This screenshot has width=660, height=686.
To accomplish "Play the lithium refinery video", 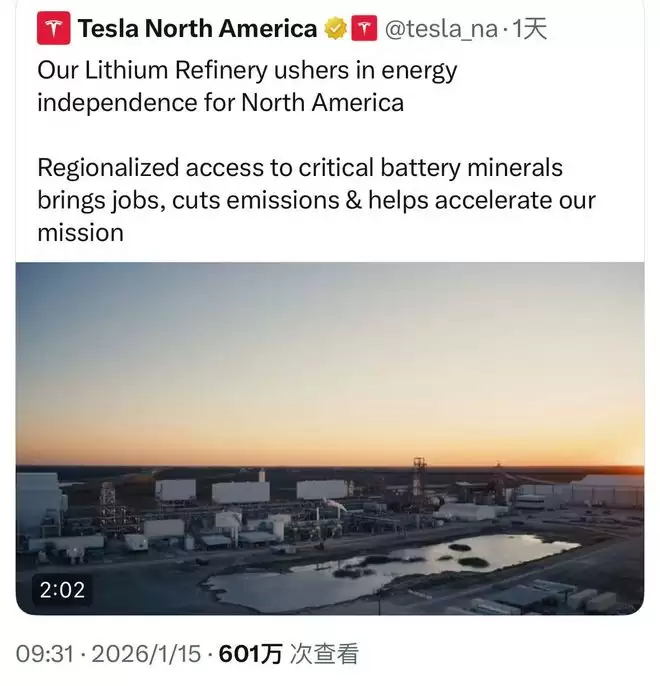I will [330, 438].
